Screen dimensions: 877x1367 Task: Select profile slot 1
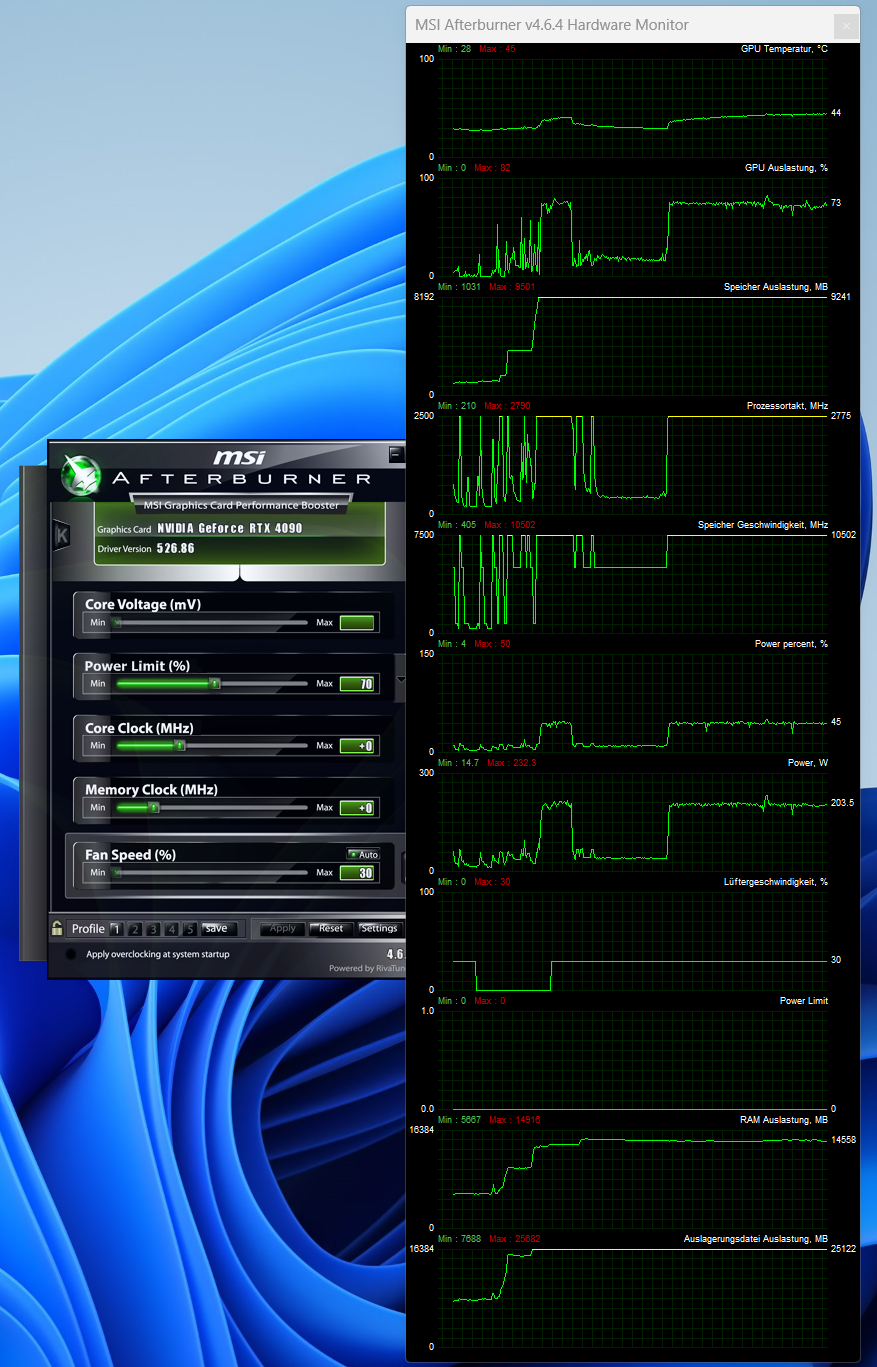tap(115, 928)
